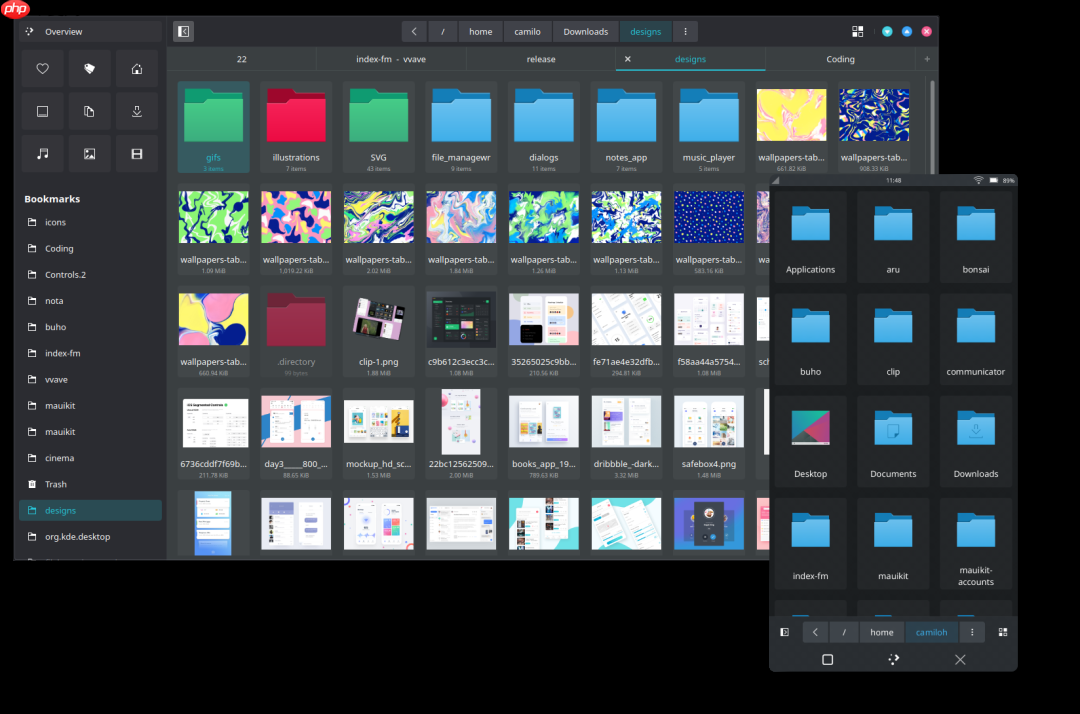This screenshot has width=1080, height=714.
Task: Open mobile path bar three-dot menu
Action: [971, 632]
